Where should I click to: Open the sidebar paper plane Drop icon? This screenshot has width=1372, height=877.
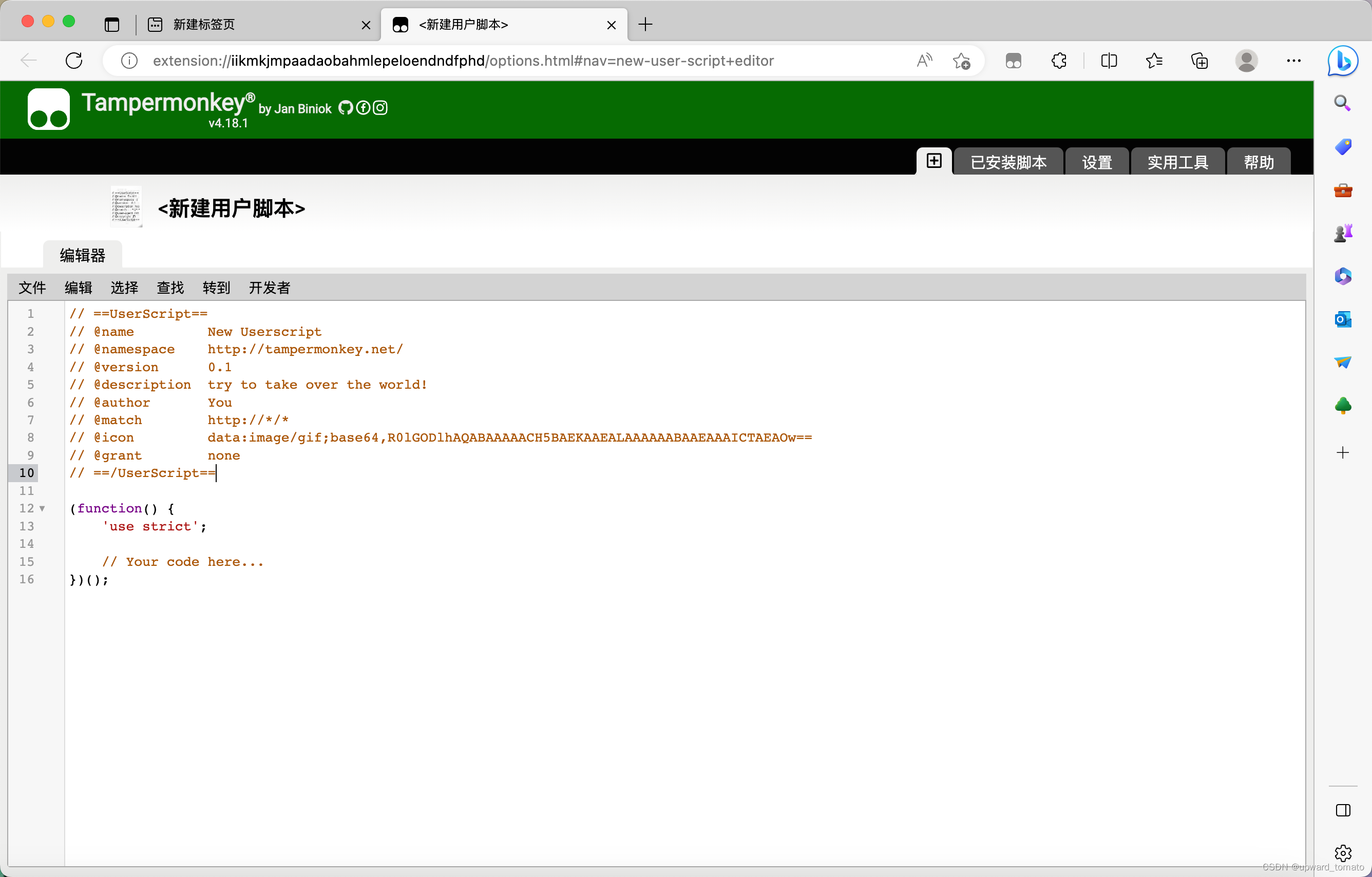pos(1343,363)
